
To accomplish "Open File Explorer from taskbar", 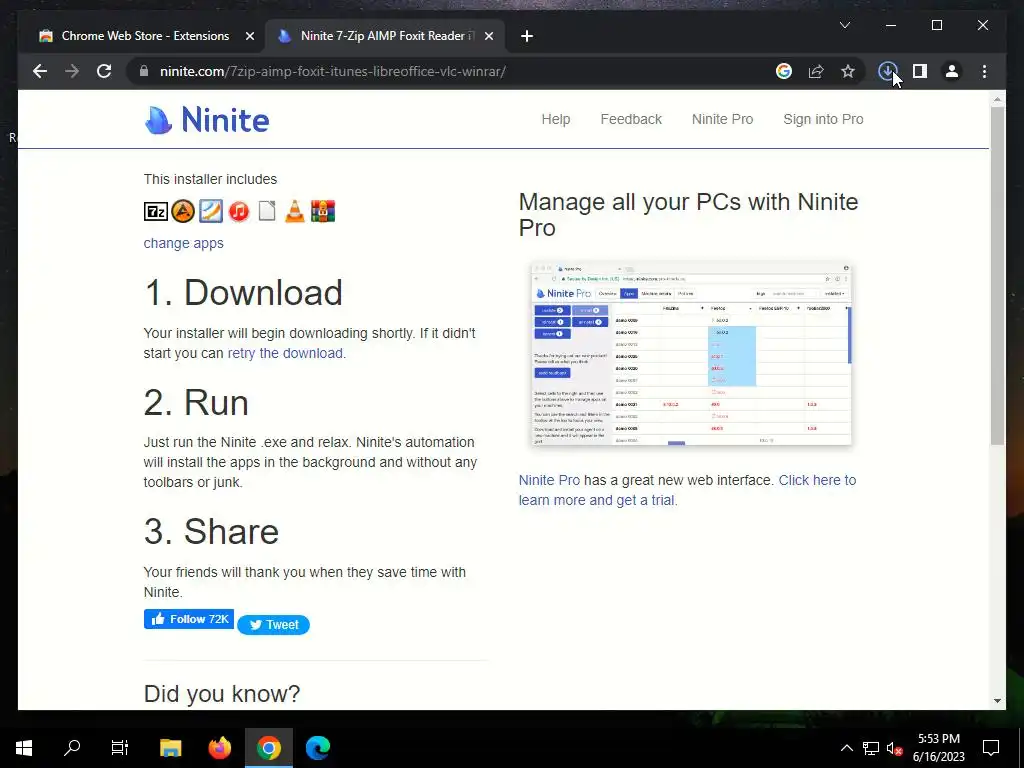I will click(x=170, y=748).
